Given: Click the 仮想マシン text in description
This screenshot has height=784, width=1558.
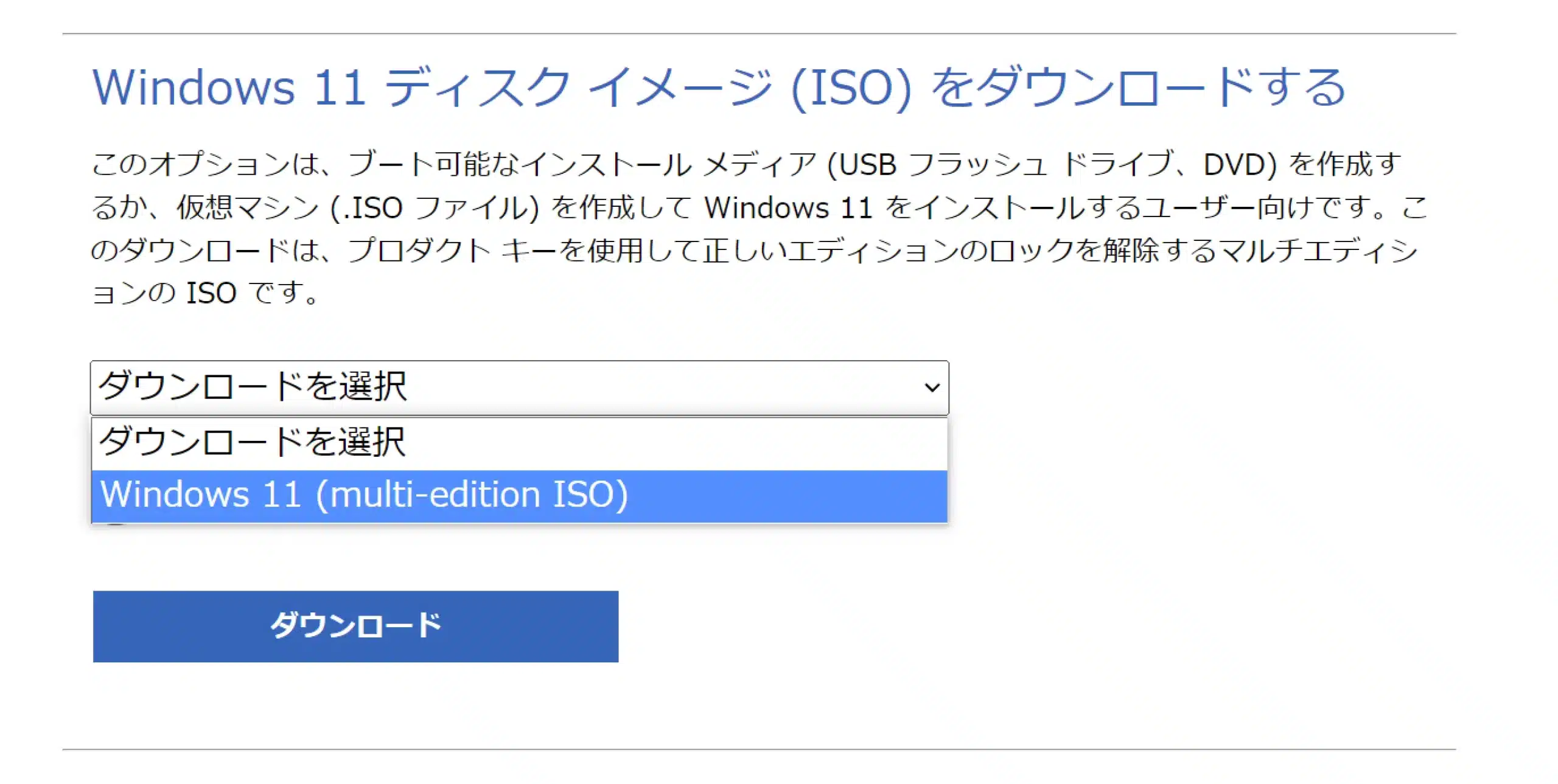Looking at the screenshot, I should coord(248,208).
